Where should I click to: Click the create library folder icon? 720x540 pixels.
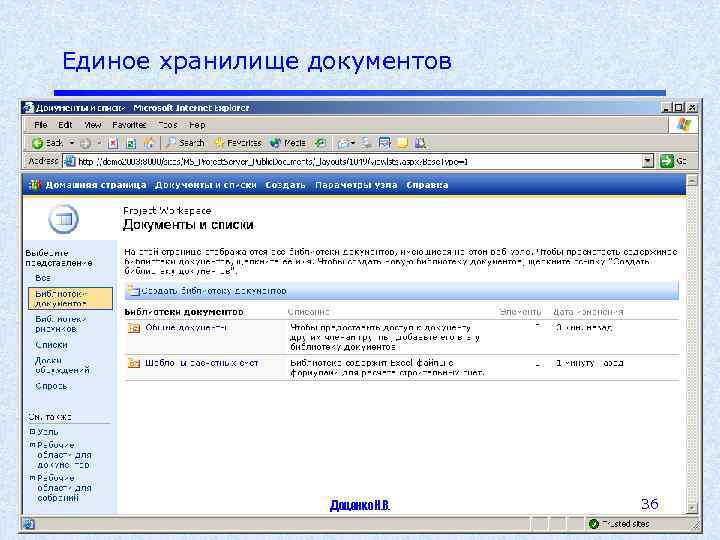[133, 290]
